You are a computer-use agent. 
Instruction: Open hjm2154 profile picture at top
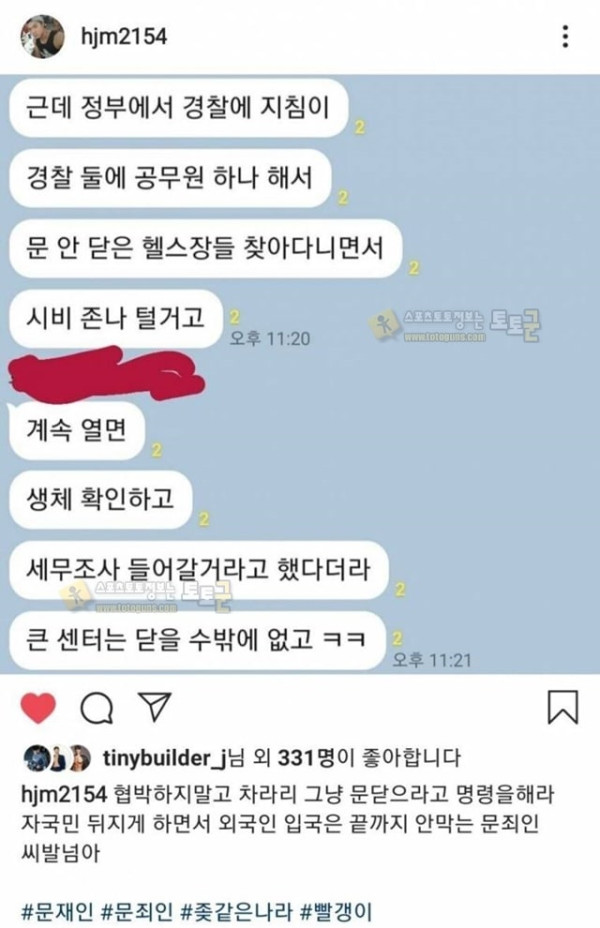(42, 37)
